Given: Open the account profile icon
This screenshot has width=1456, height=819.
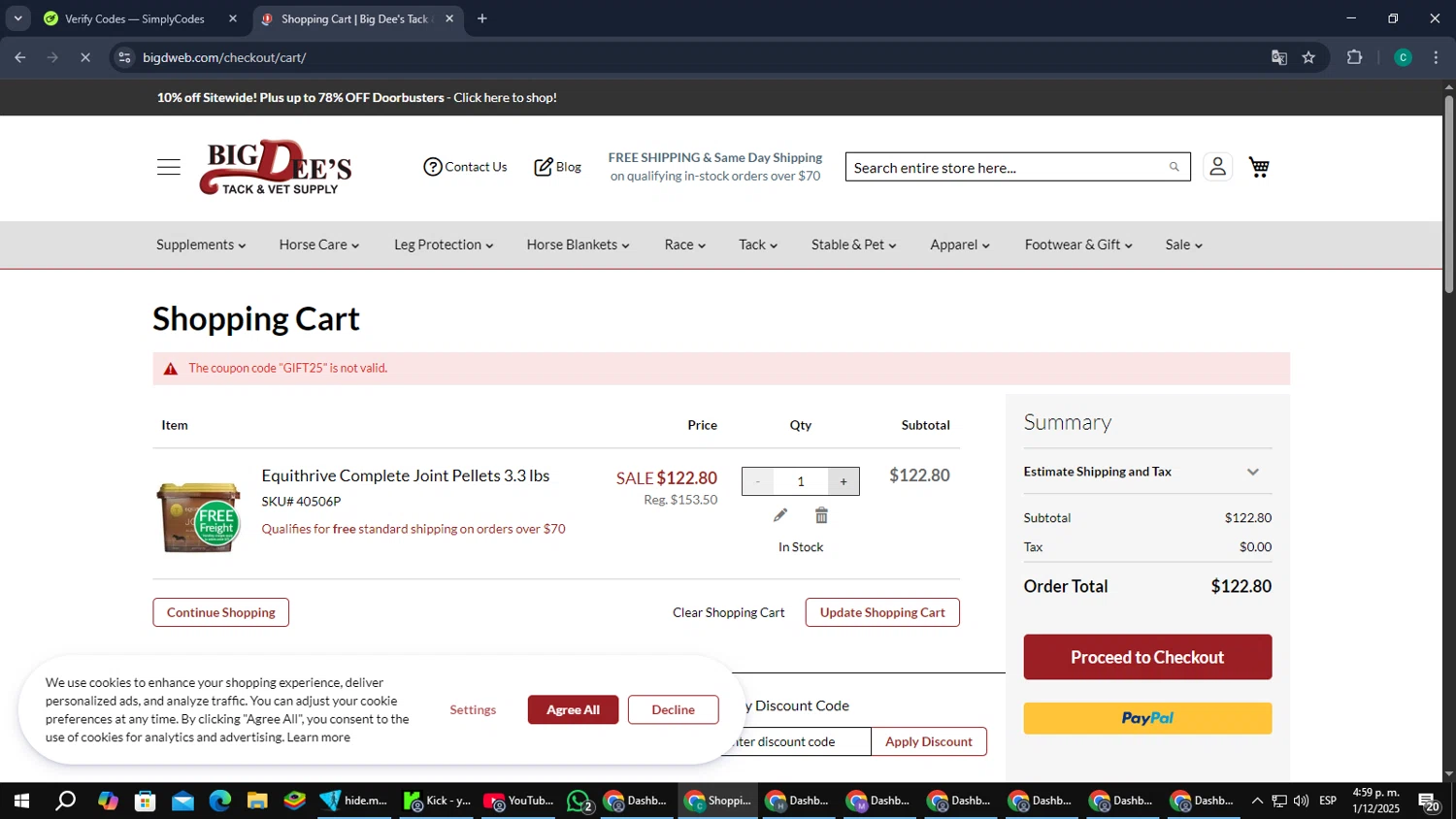Looking at the screenshot, I should [1217, 167].
